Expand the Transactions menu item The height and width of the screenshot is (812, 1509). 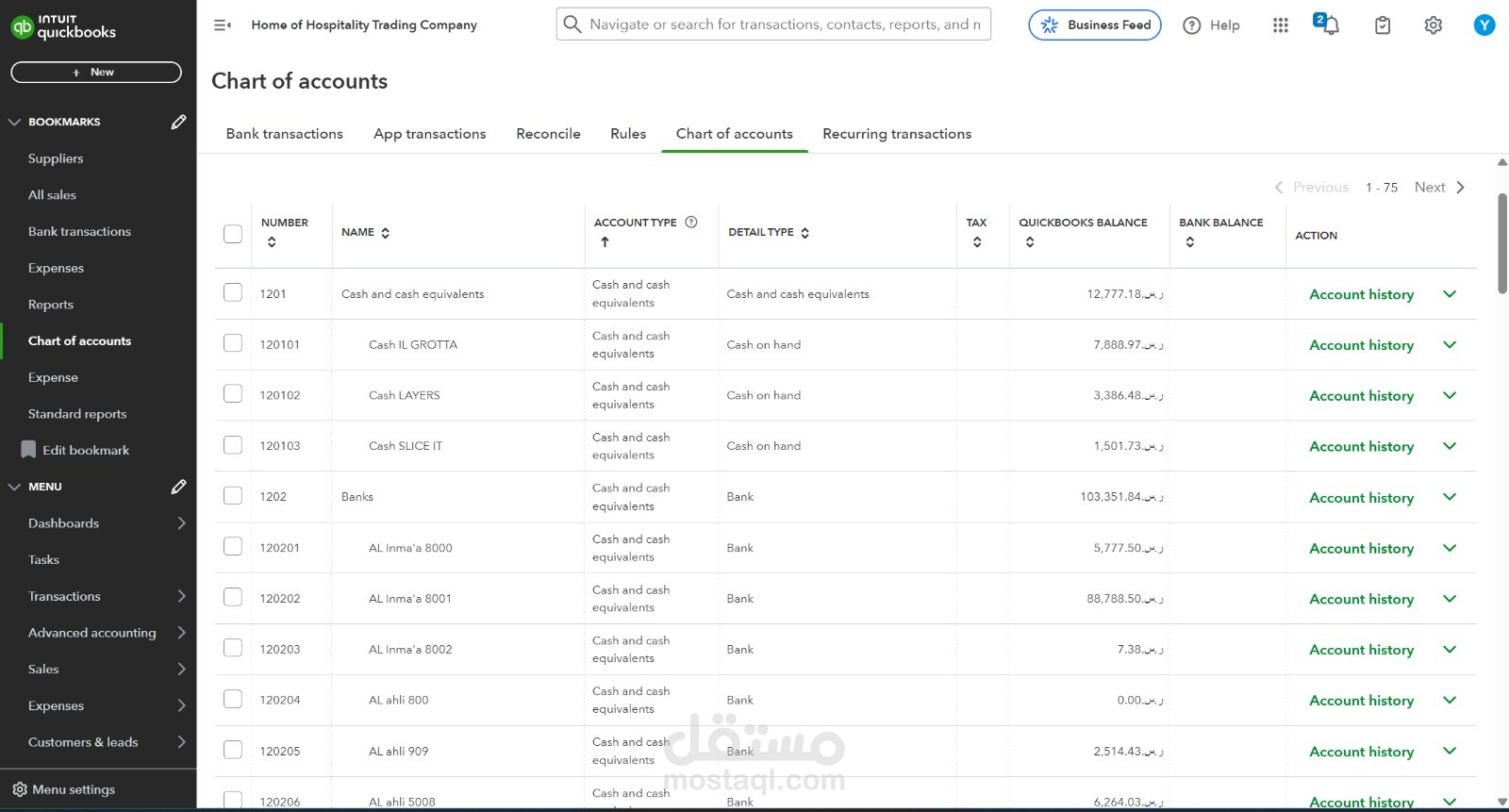181,596
